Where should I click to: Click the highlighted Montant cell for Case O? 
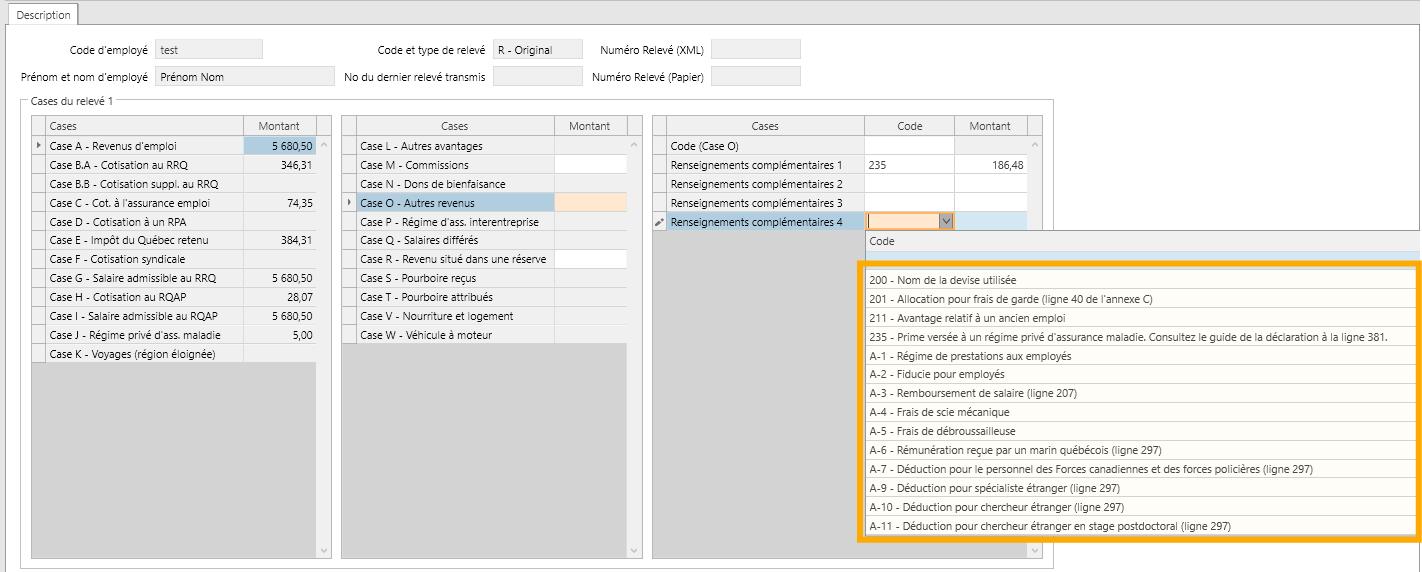coord(590,203)
